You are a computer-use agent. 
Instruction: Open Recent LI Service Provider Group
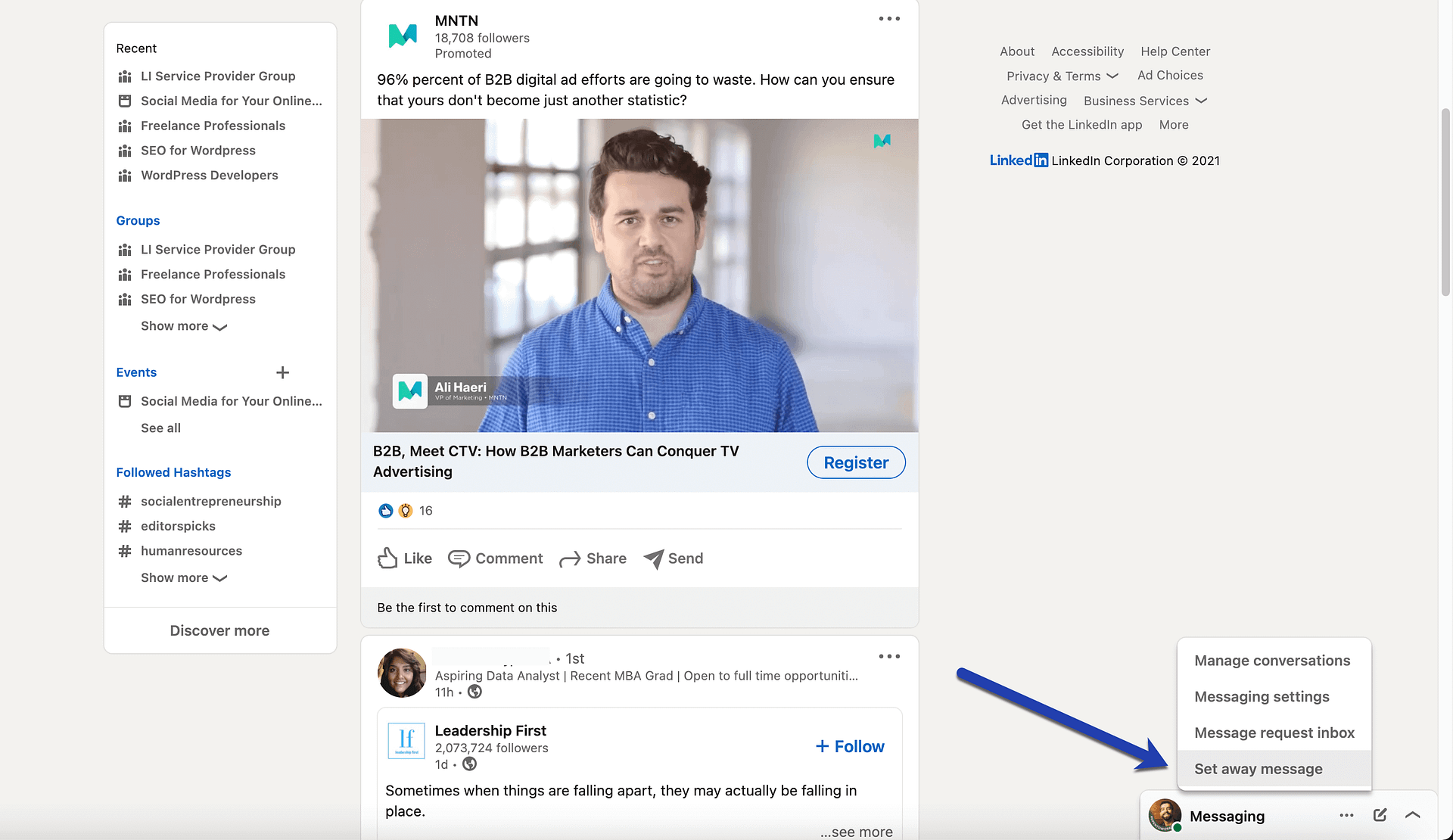pyautogui.click(x=218, y=76)
